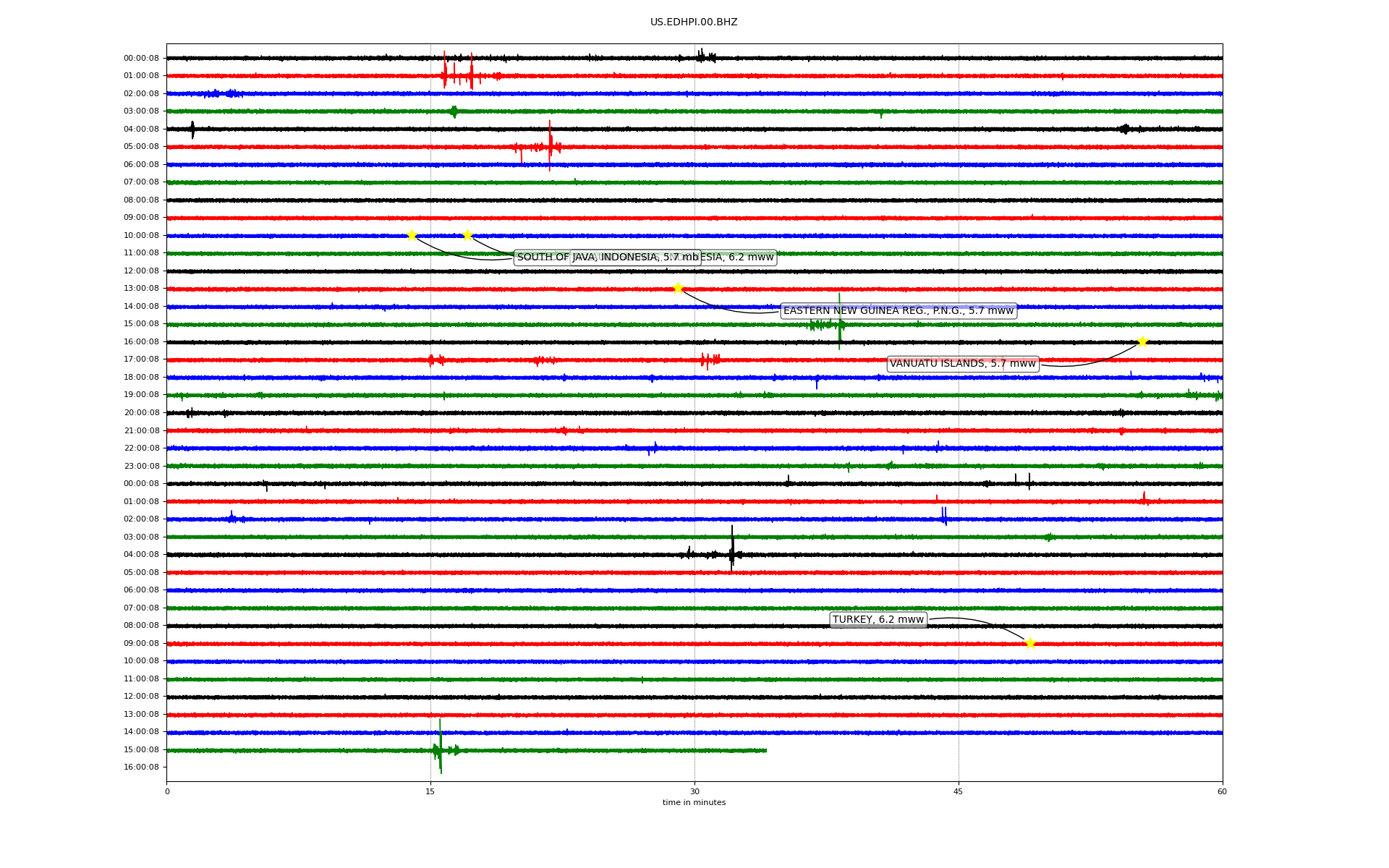Click the 18:00:08 row label
This screenshot has height=868, width=1389.
141,377
